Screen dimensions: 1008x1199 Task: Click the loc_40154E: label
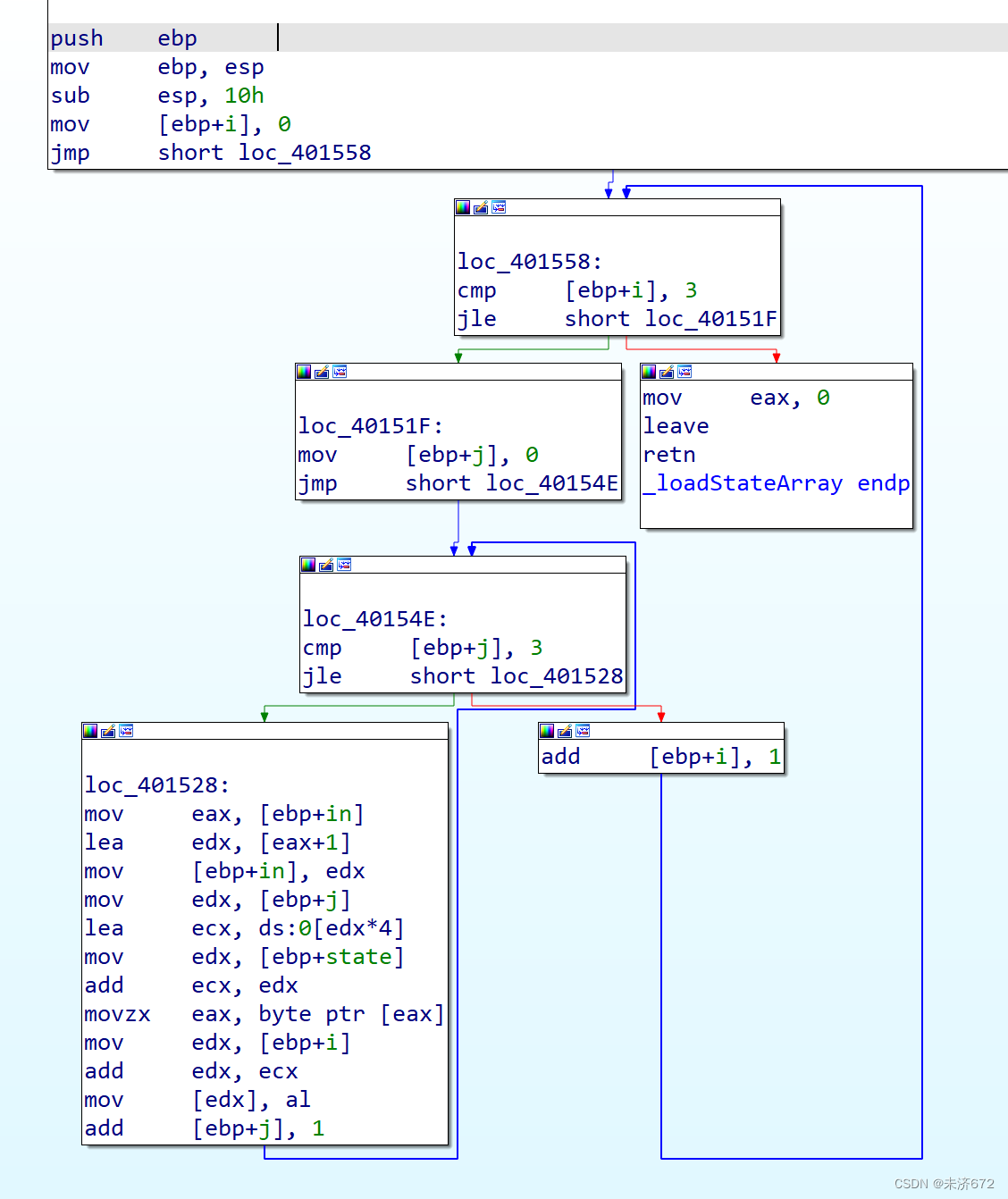pos(375,619)
